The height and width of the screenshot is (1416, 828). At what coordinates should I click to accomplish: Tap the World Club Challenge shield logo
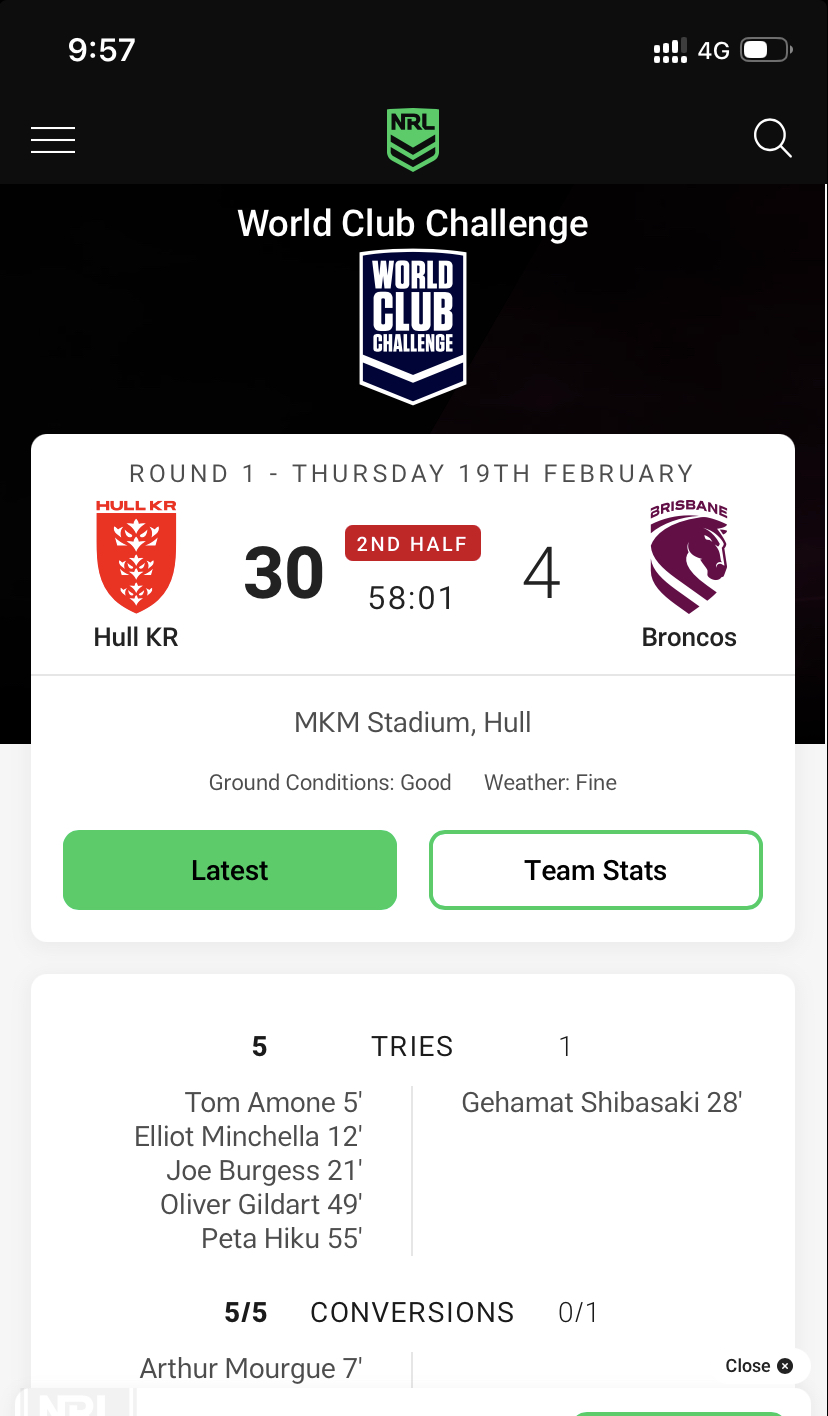413,326
